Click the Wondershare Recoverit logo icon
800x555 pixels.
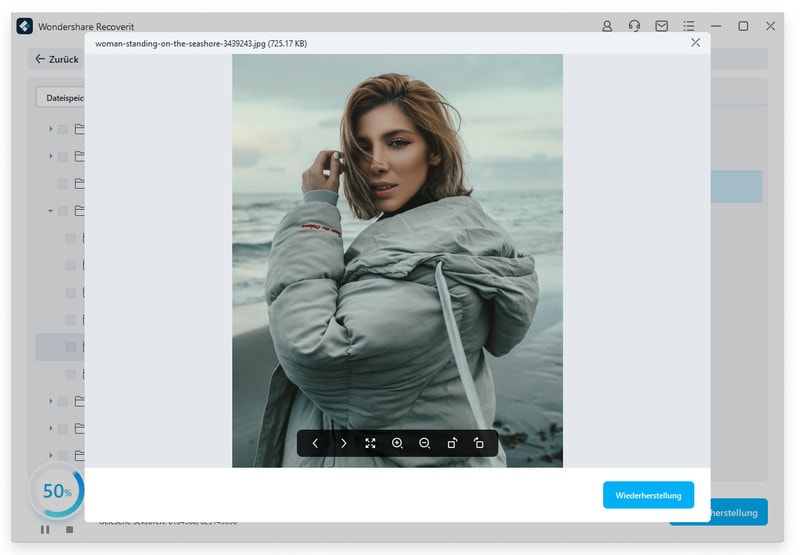click(24, 26)
